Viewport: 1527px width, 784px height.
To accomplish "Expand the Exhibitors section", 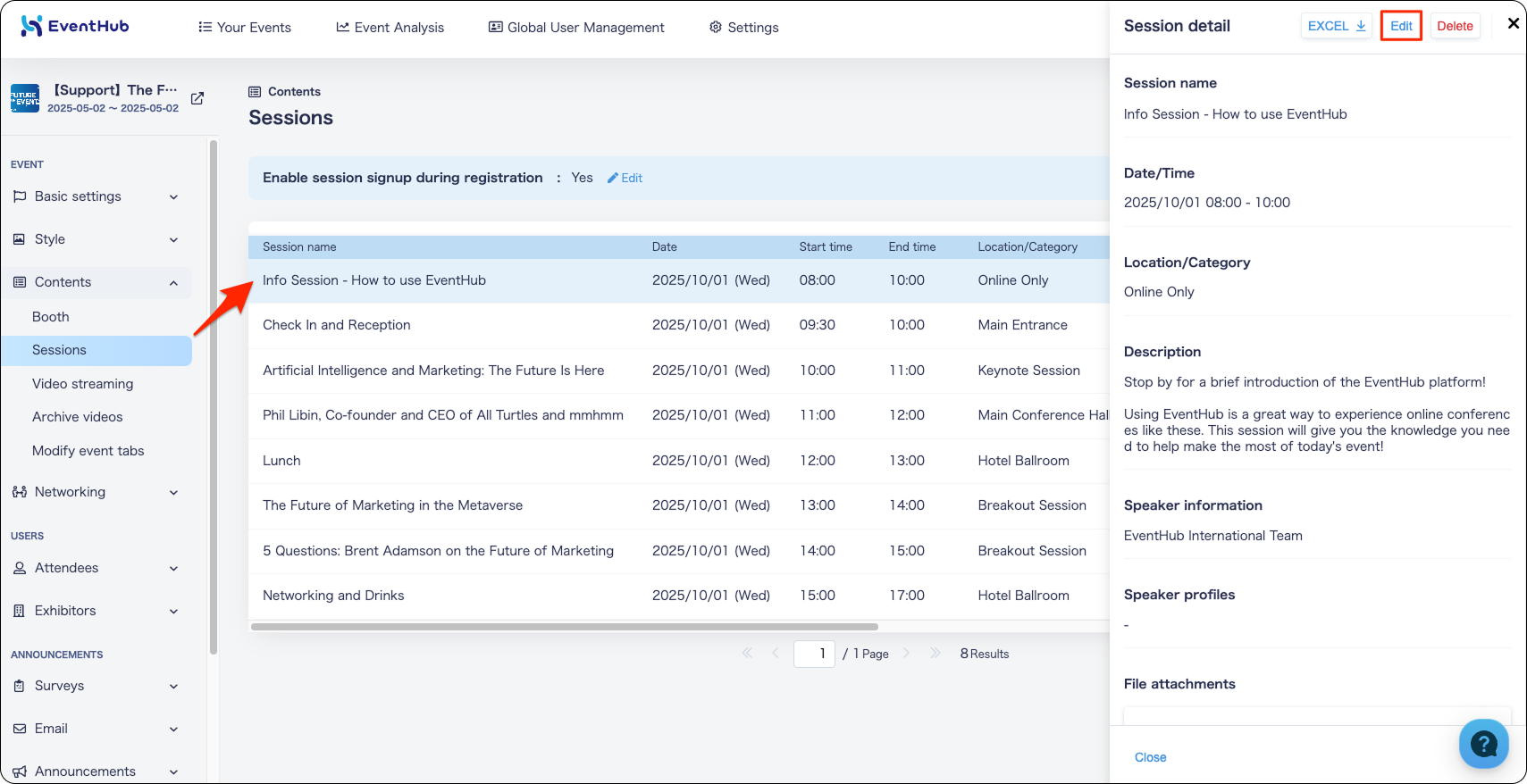I will (x=96, y=611).
